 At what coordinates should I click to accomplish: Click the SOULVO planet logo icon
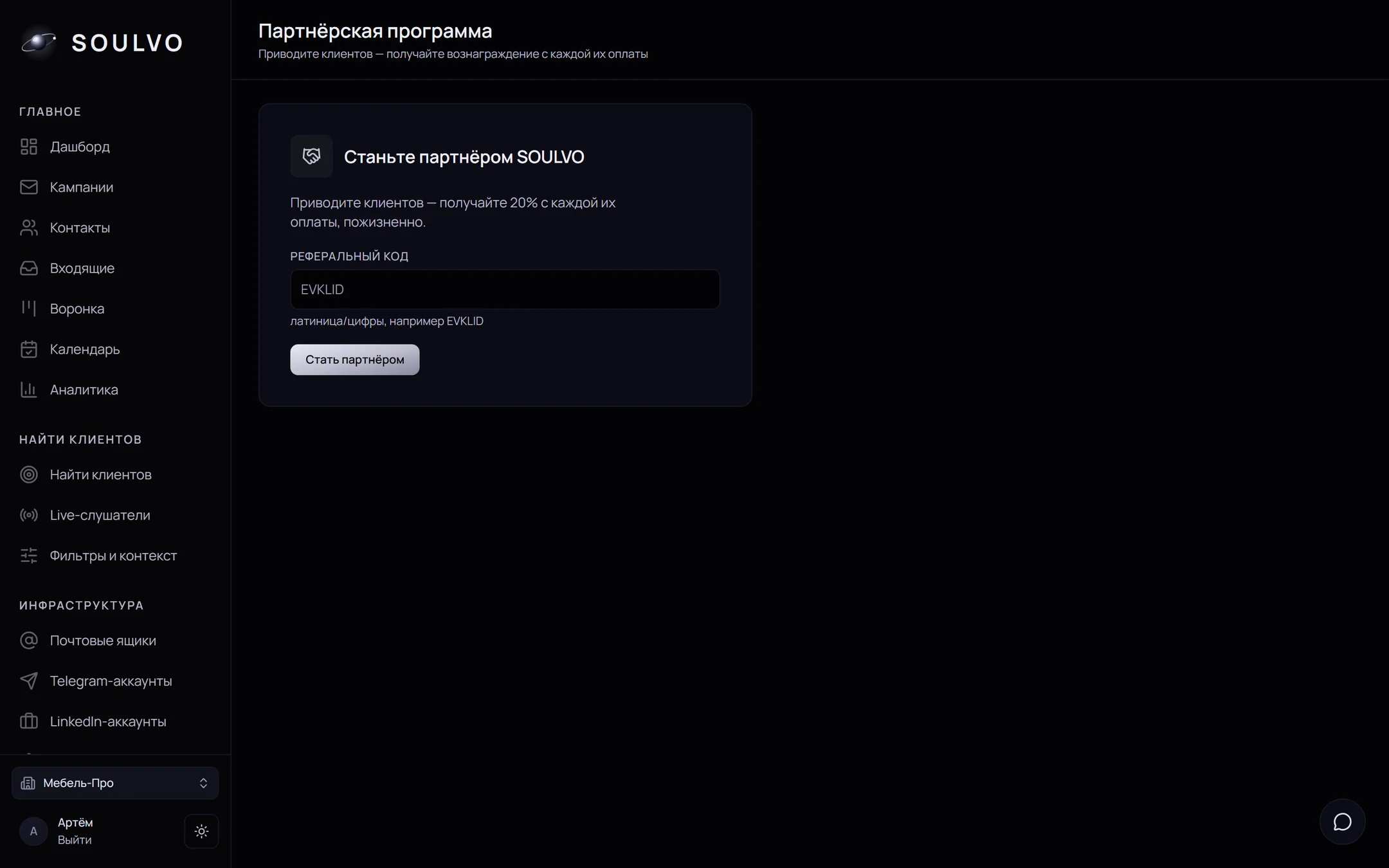(x=39, y=42)
